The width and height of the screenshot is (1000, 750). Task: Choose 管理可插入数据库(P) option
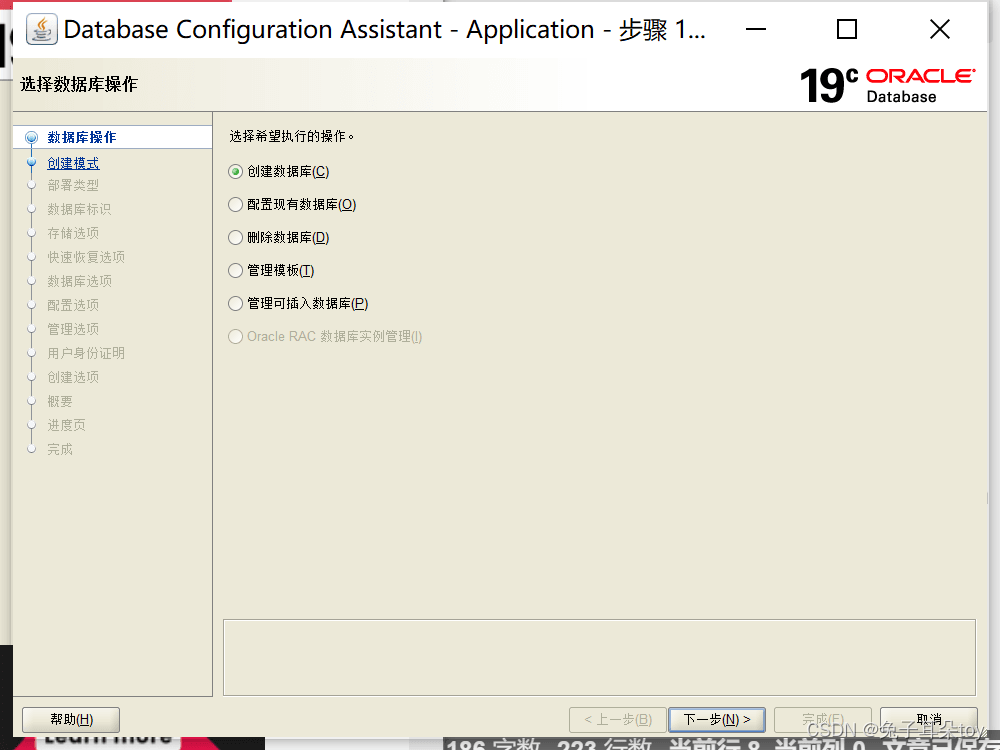point(235,304)
